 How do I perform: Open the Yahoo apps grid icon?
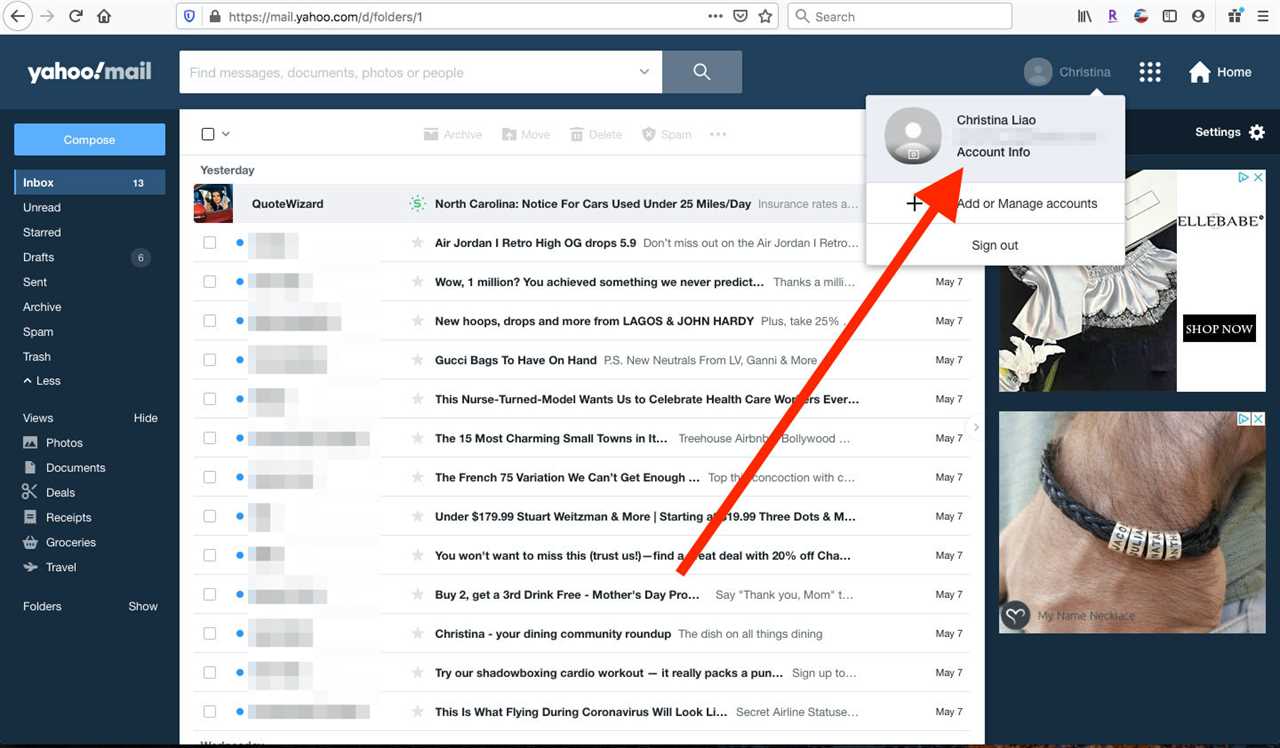[1149, 71]
